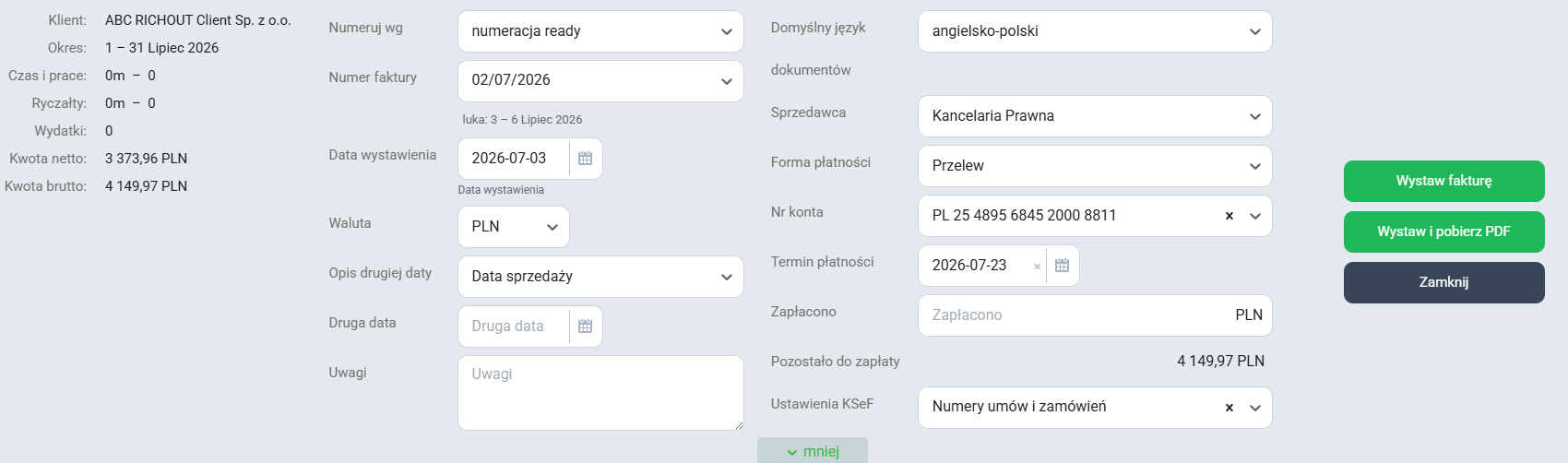
Task: Open the Opis drugiej daty dropdown
Action: pyautogui.click(x=600, y=277)
